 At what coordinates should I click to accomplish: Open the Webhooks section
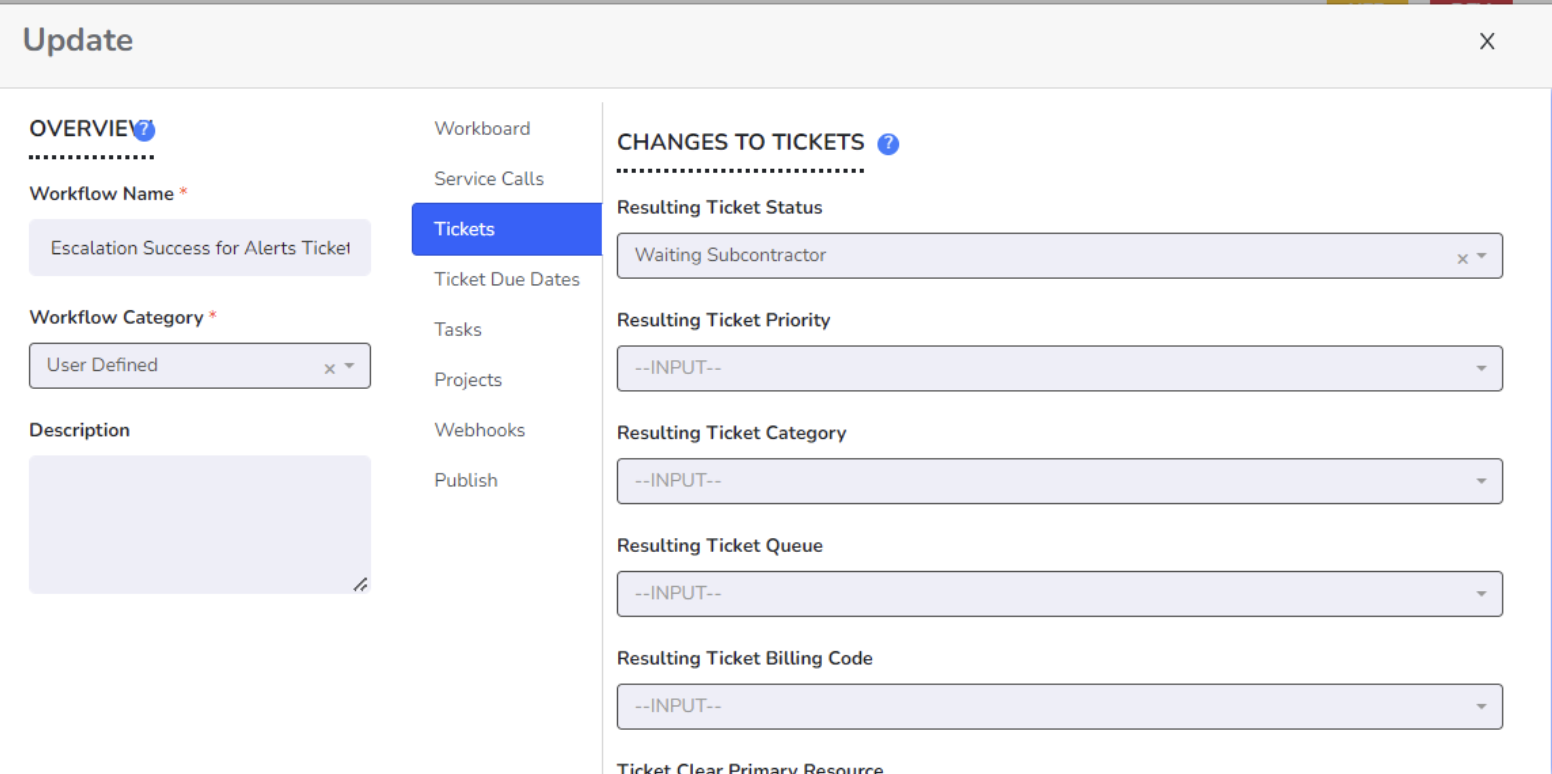point(480,430)
